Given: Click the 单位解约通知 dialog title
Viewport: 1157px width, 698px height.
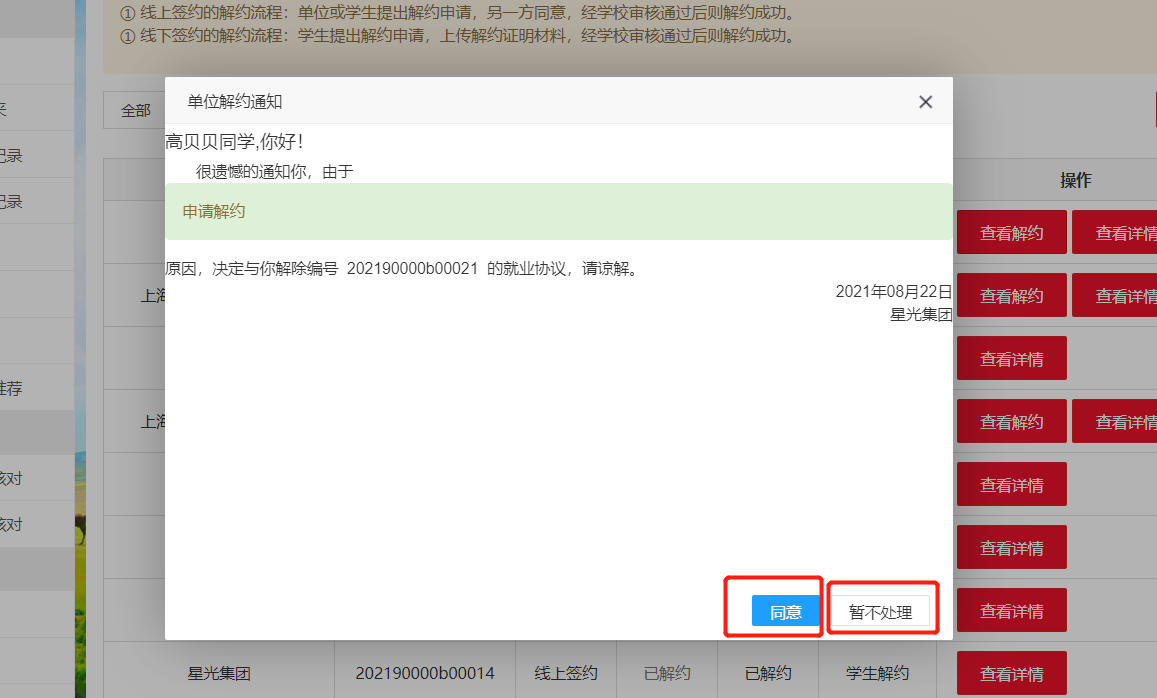Looking at the screenshot, I should click(x=235, y=102).
